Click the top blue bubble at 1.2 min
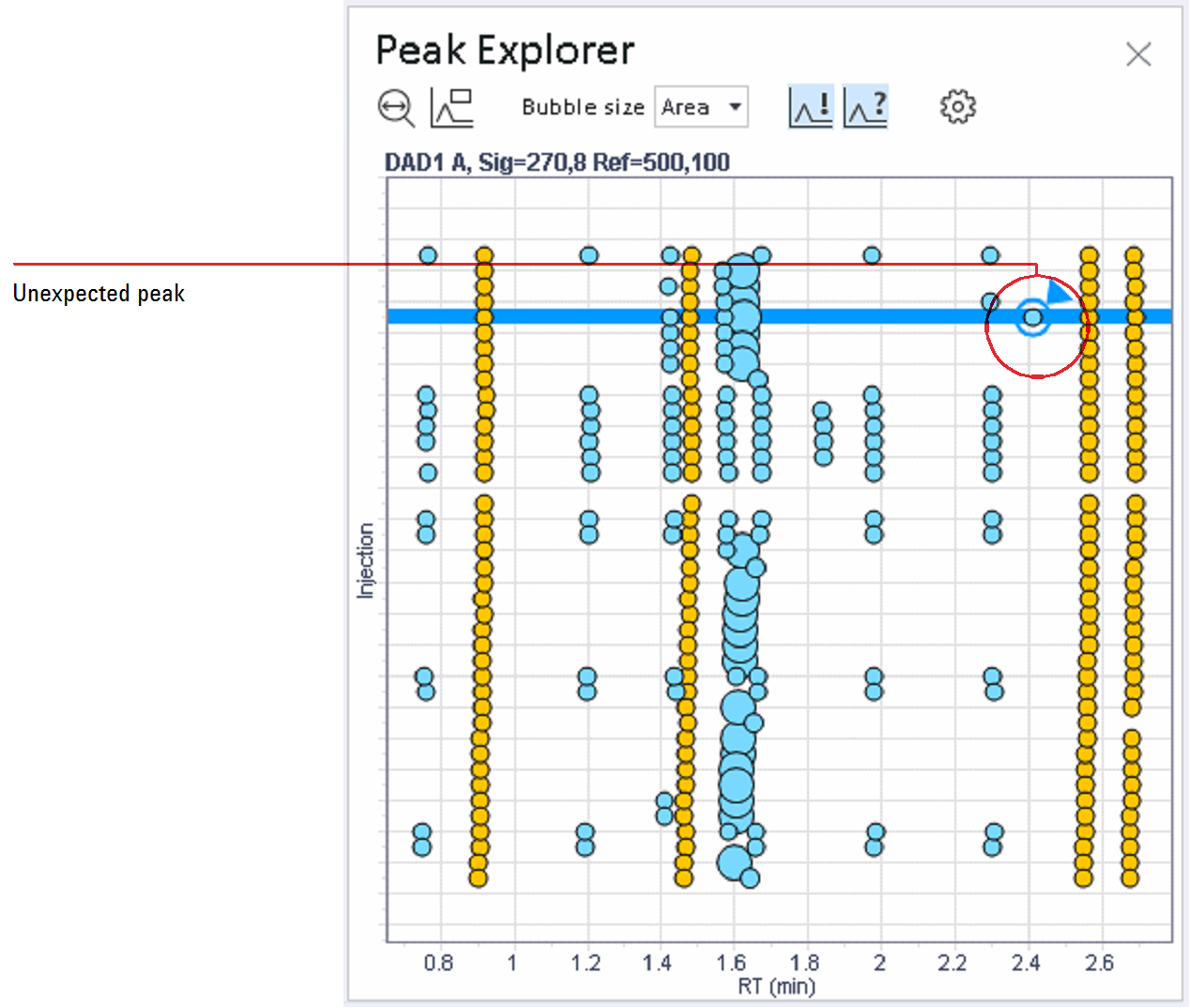Image resolution: width=1190 pixels, height=1008 pixels. coord(588,255)
